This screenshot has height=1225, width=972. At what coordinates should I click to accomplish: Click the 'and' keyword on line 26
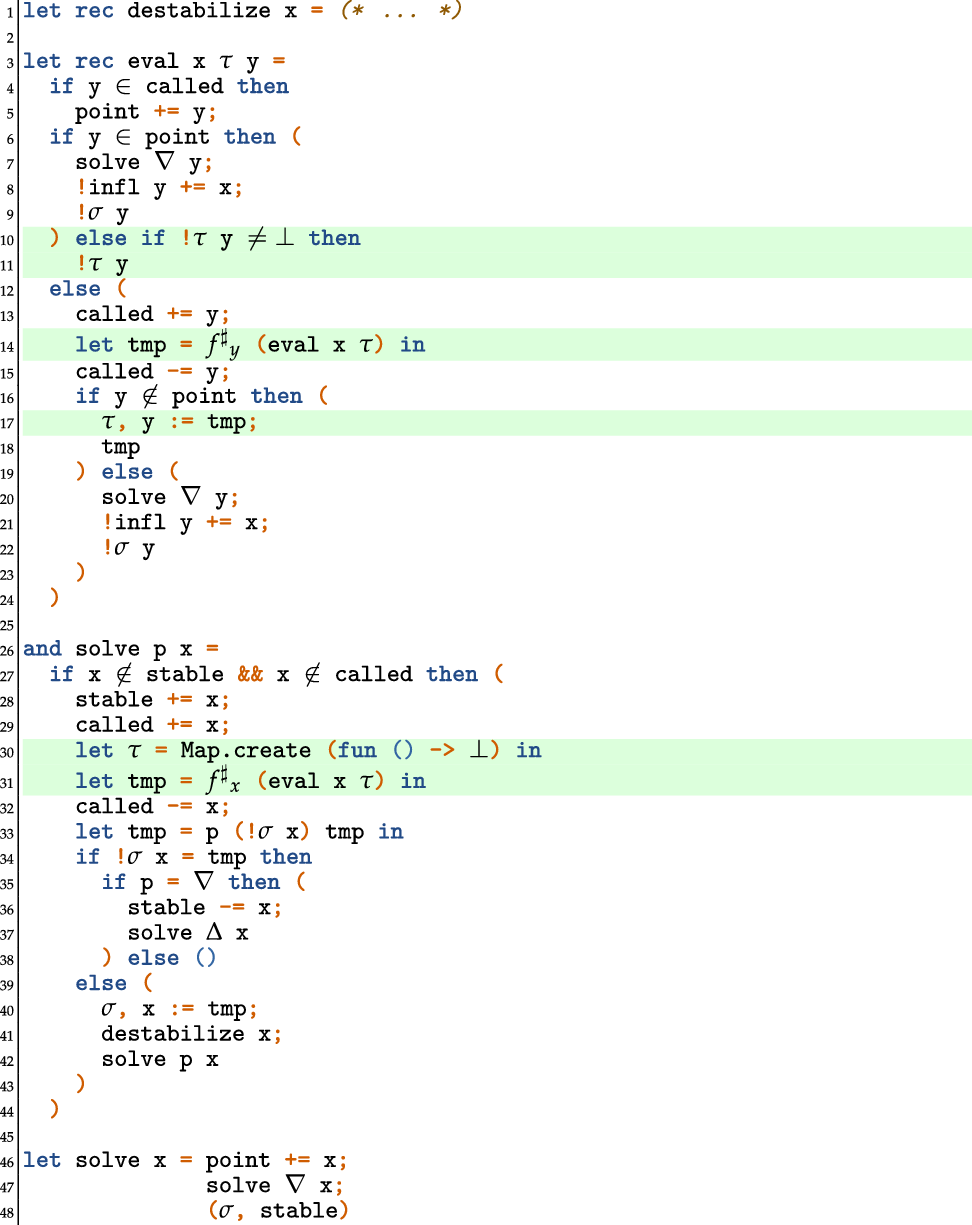[42, 649]
